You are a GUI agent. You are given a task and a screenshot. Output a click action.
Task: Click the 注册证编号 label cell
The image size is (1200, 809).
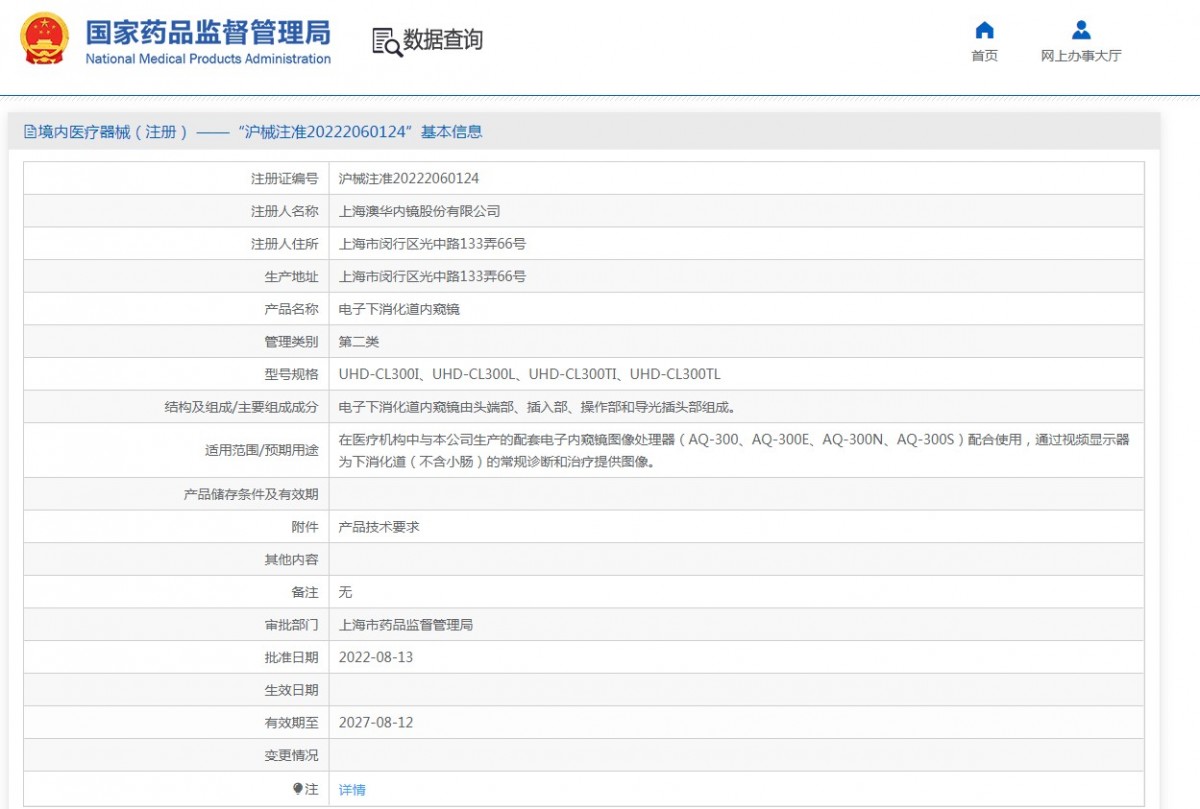[x=284, y=179]
